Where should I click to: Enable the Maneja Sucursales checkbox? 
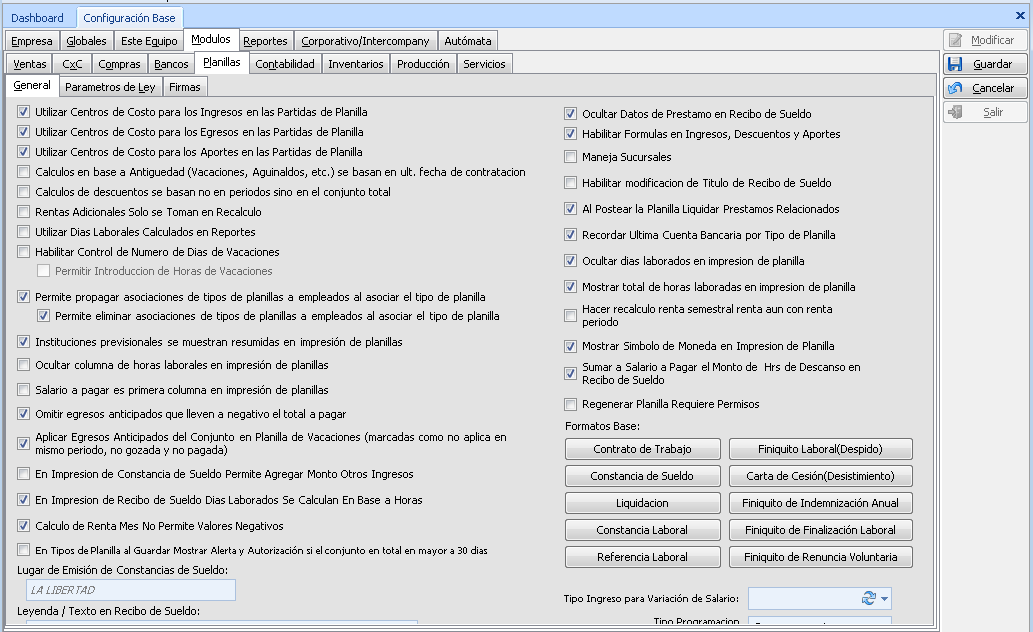pyautogui.click(x=571, y=157)
